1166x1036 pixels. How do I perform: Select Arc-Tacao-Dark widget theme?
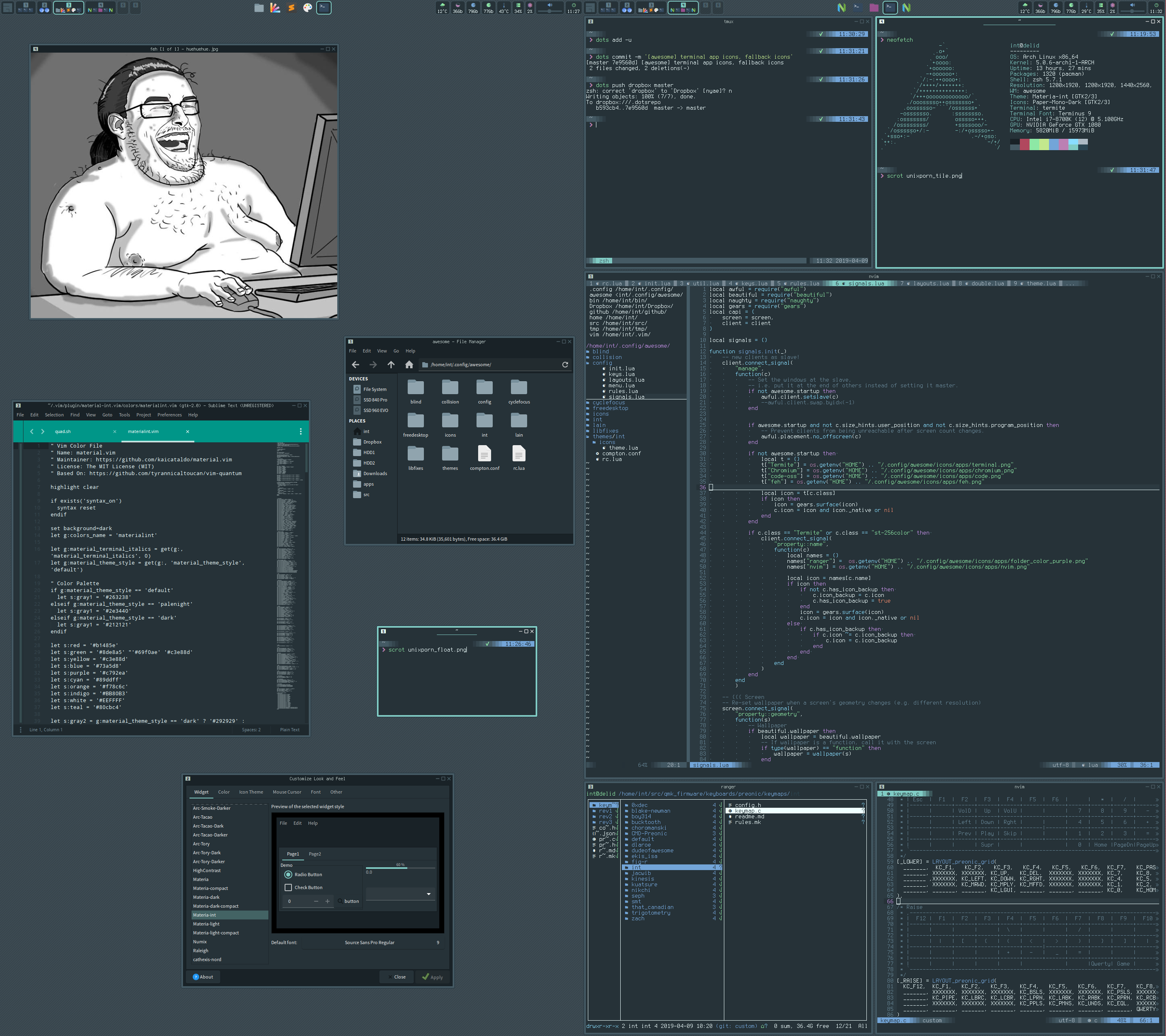(229, 826)
